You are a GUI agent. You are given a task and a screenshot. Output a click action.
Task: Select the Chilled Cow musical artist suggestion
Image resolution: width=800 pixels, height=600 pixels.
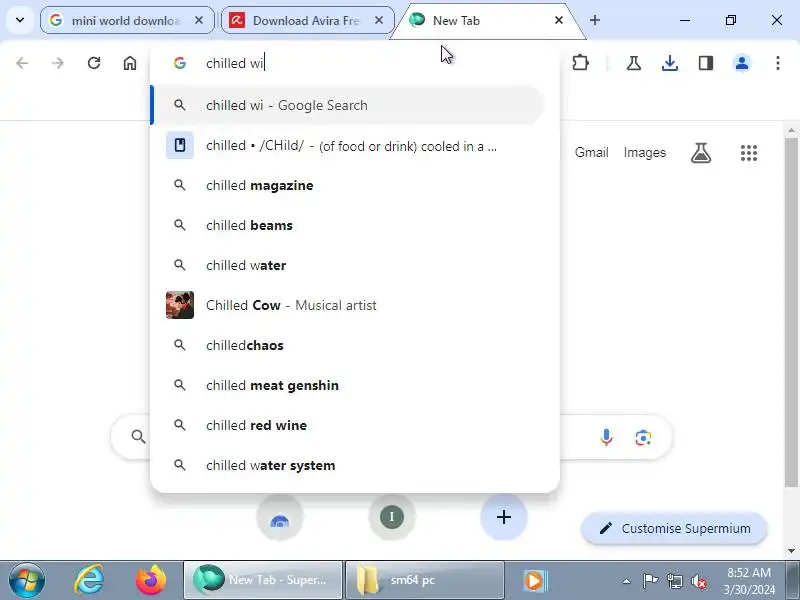click(348, 305)
